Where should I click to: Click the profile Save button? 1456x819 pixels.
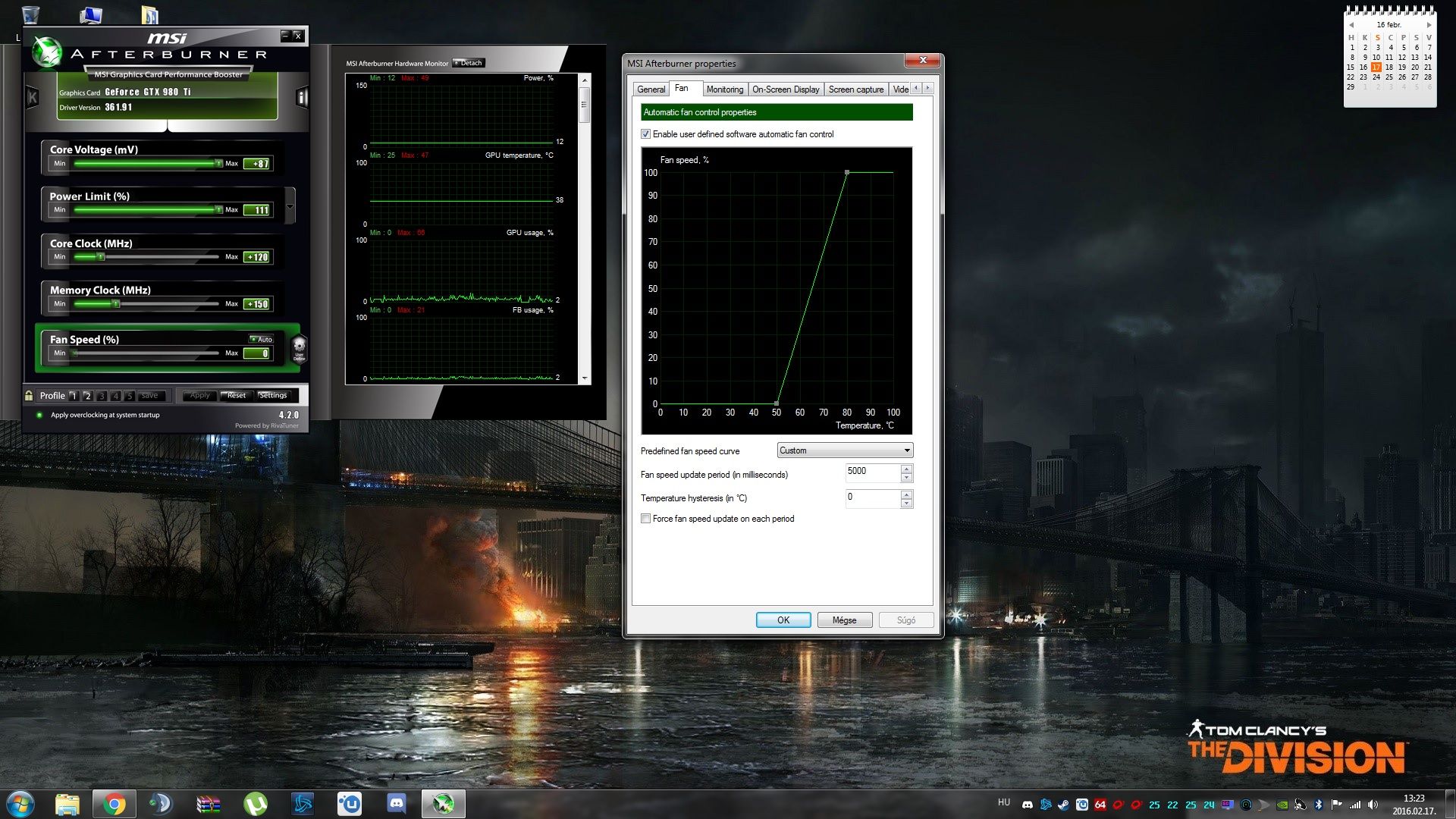[x=150, y=395]
